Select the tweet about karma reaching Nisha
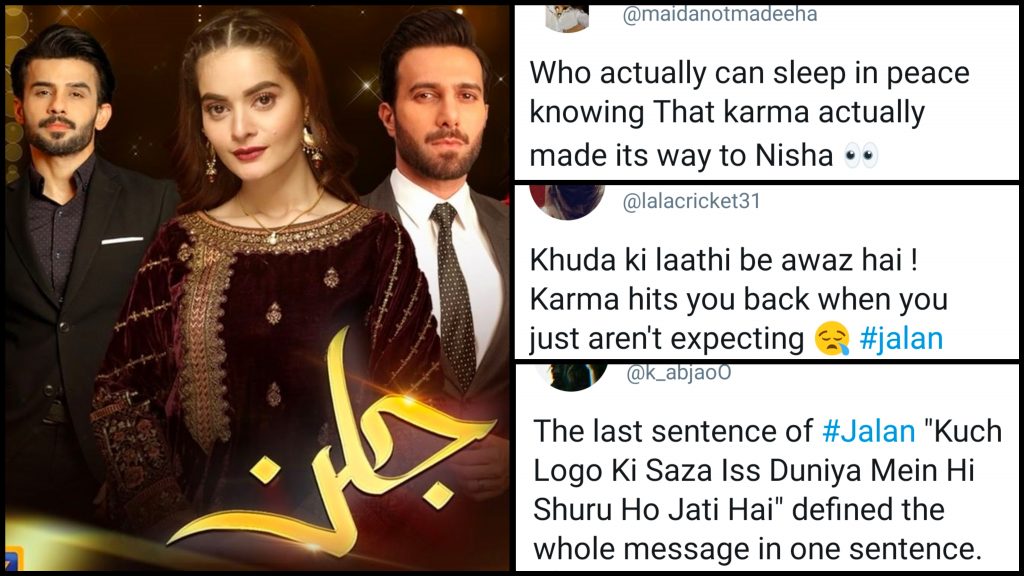1024x576 pixels. [767, 92]
